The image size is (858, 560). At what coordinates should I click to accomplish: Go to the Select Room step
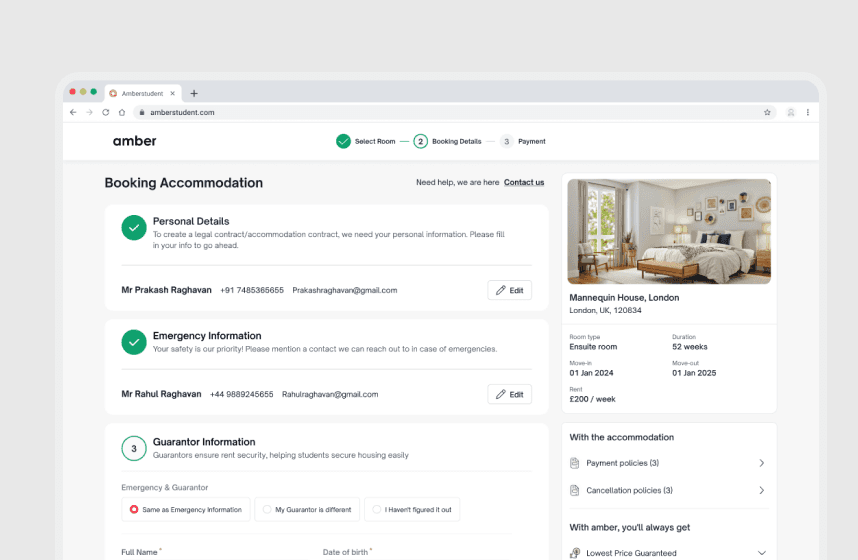pyautogui.click(x=375, y=141)
